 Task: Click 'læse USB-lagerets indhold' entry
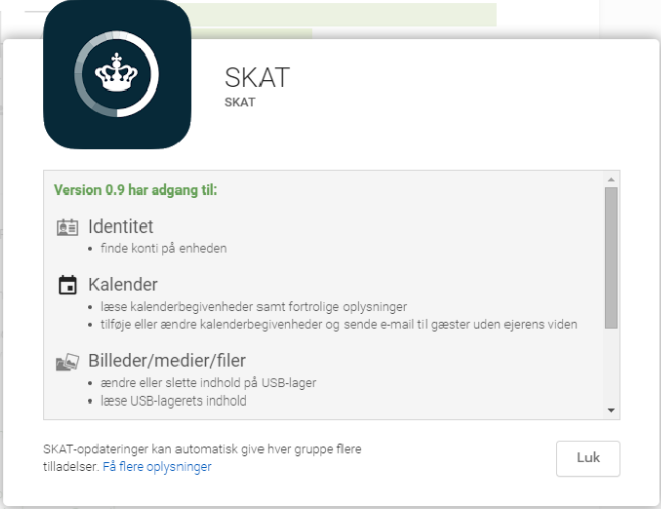[173, 401]
